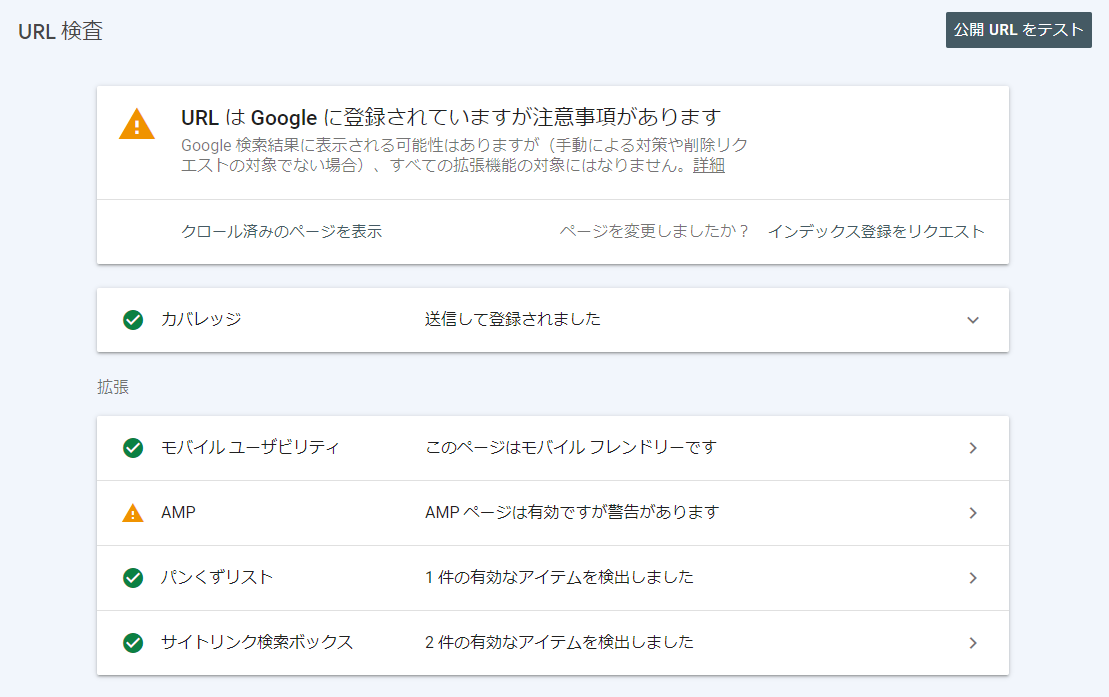Click the orange warning triangle in header card
1109x697 pixels.
pyautogui.click(x=137, y=124)
